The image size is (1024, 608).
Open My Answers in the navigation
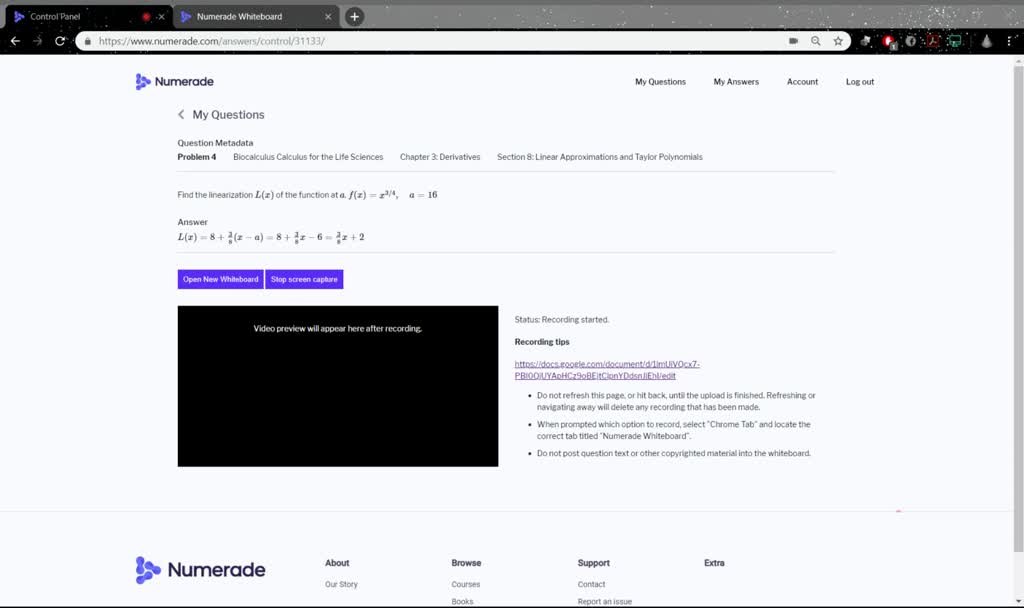pyautogui.click(x=736, y=81)
